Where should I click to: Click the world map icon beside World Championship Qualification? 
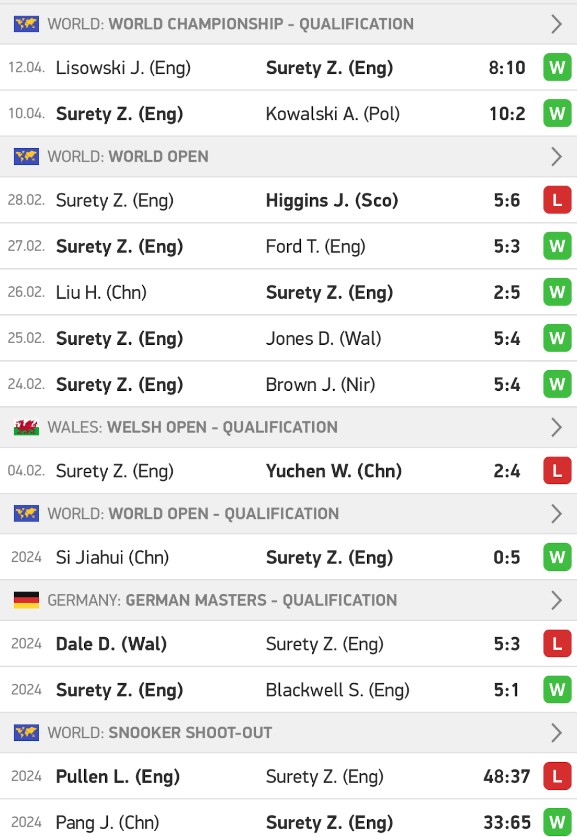pyautogui.click(x=26, y=24)
